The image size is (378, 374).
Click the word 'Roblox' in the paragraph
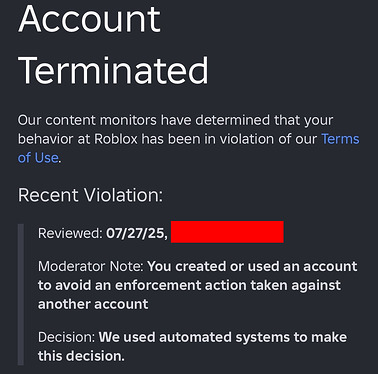coord(116,139)
